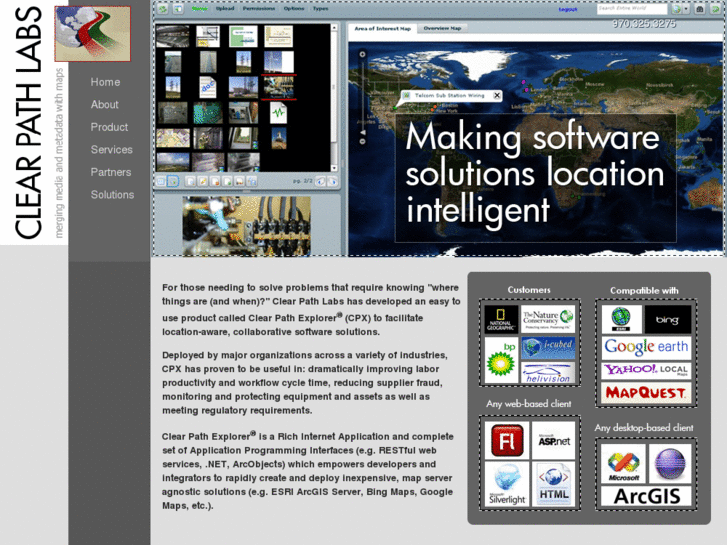
Task: Click the Partners navigation link
Action: [111, 172]
